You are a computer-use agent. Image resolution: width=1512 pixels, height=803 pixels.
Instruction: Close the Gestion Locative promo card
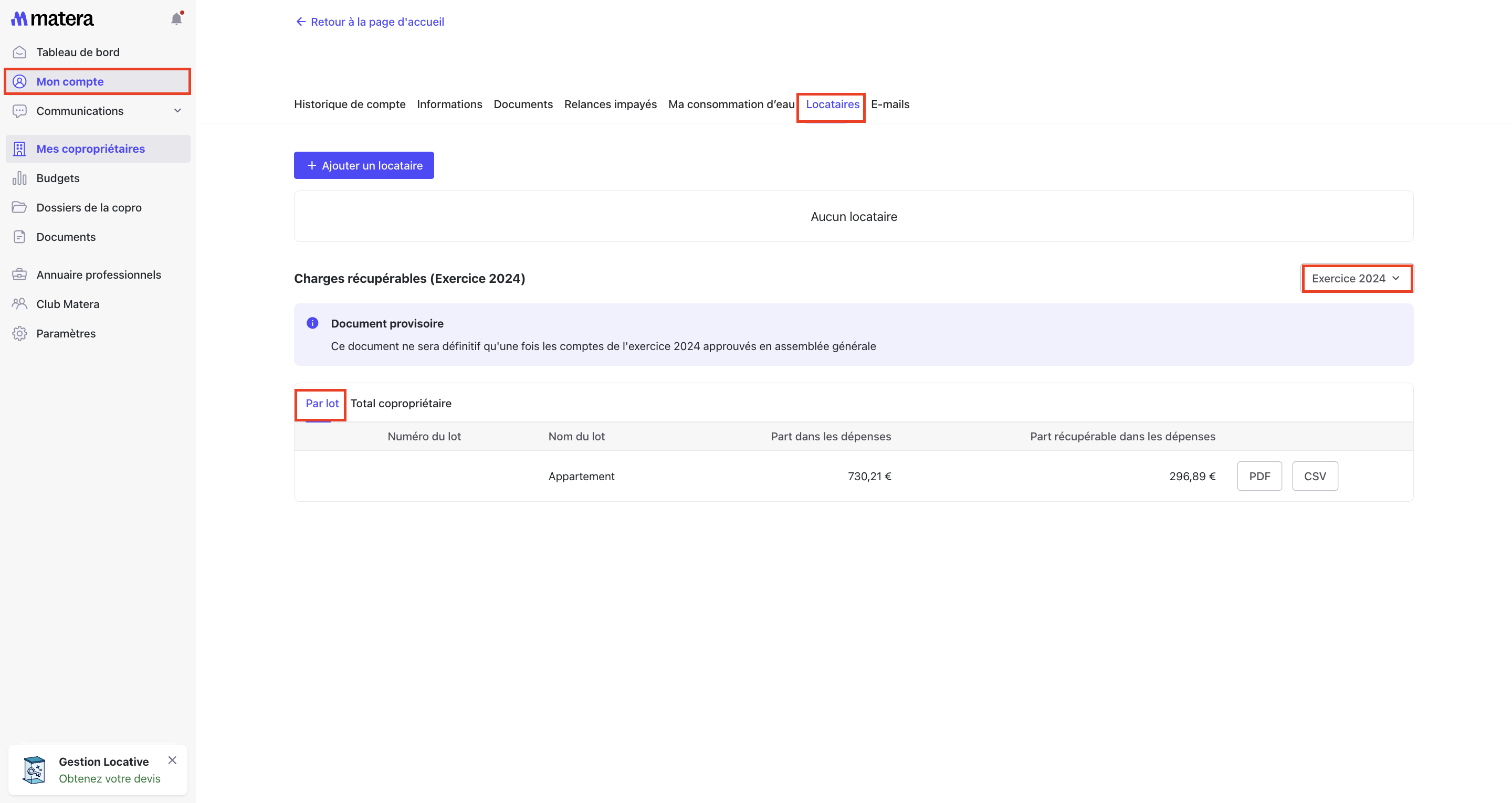(x=172, y=760)
